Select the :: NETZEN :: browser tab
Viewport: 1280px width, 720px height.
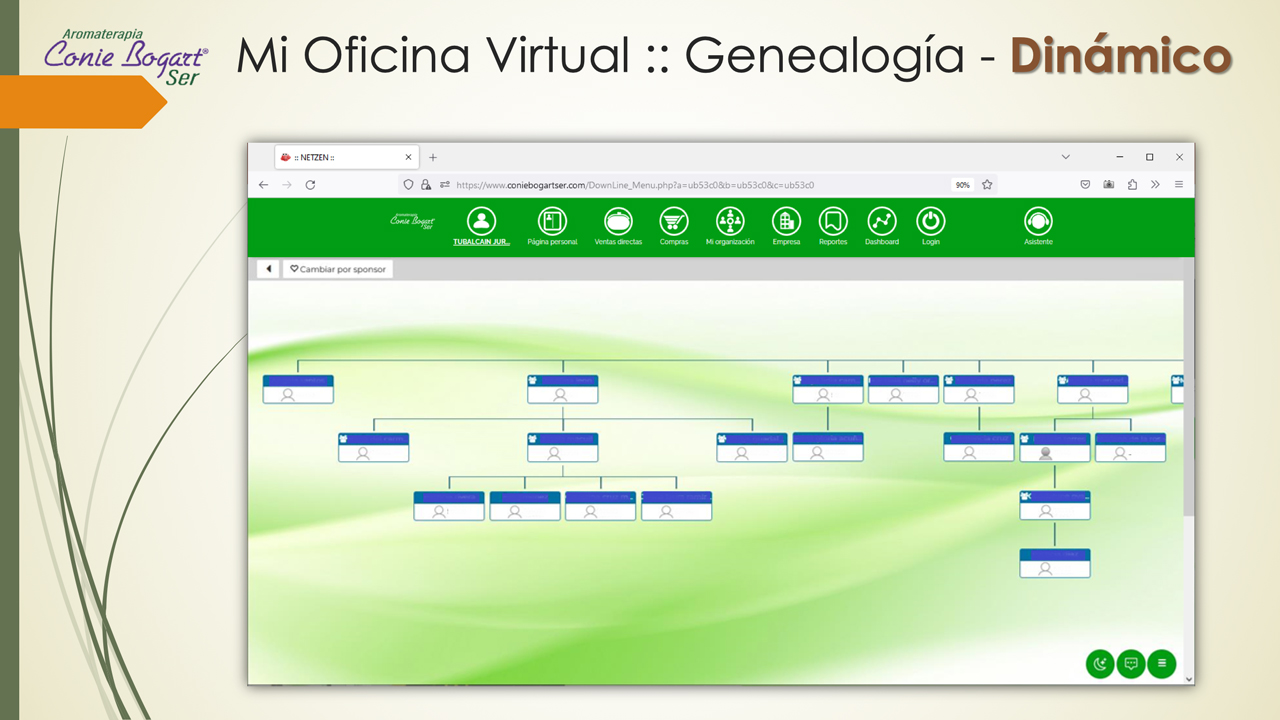tap(347, 157)
